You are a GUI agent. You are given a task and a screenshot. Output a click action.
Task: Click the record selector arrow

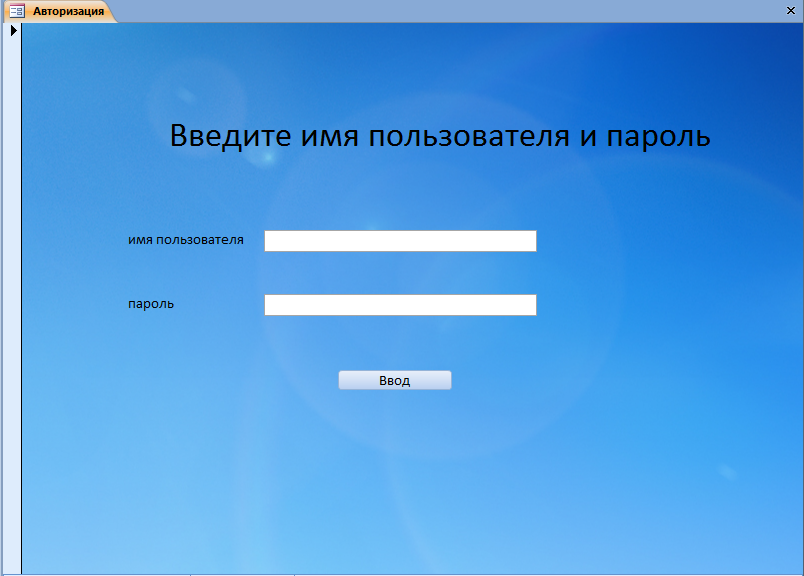point(14,31)
